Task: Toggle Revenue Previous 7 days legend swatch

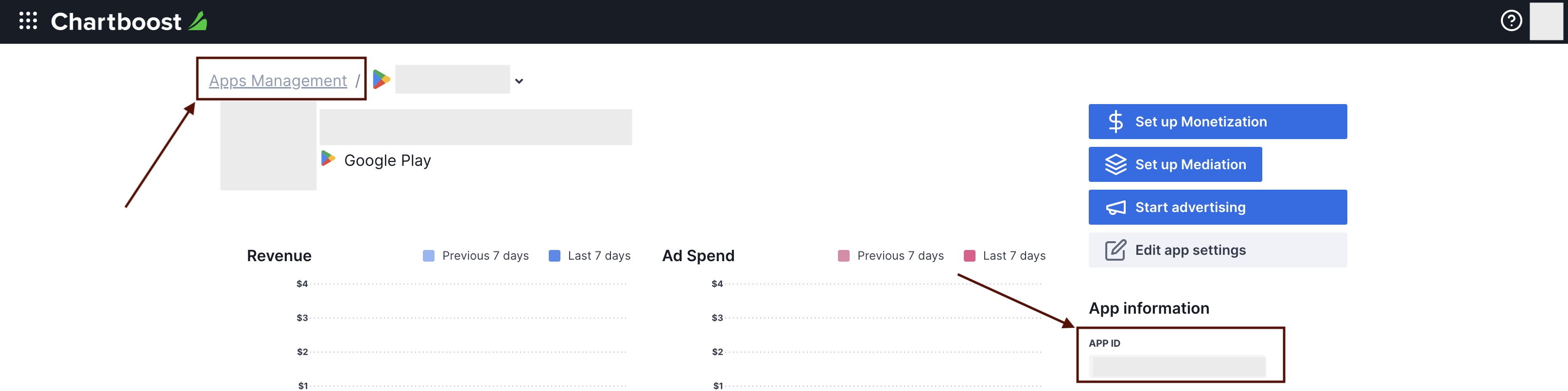Action: (x=429, y=256)
